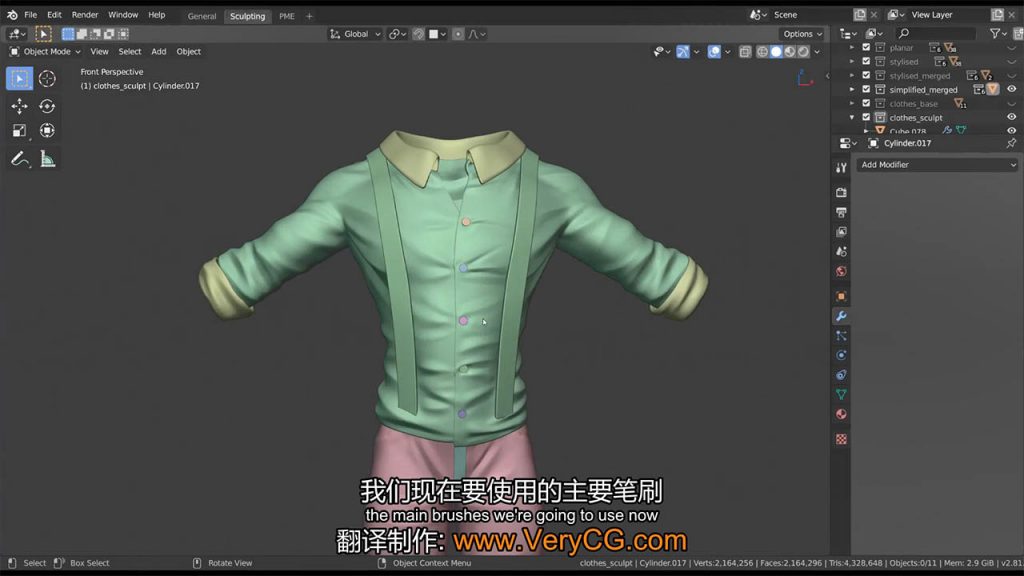Select the Move tool in the toolbar
This screenshot has height=576, width=1024.
pos(20,106)
